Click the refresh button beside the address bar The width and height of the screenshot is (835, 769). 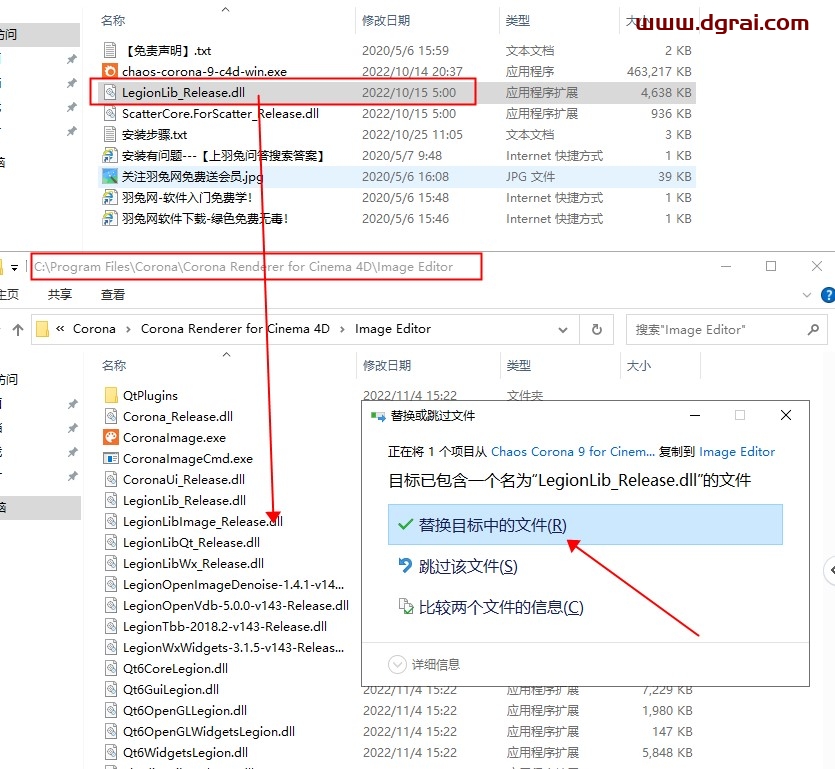coord(597,329)
